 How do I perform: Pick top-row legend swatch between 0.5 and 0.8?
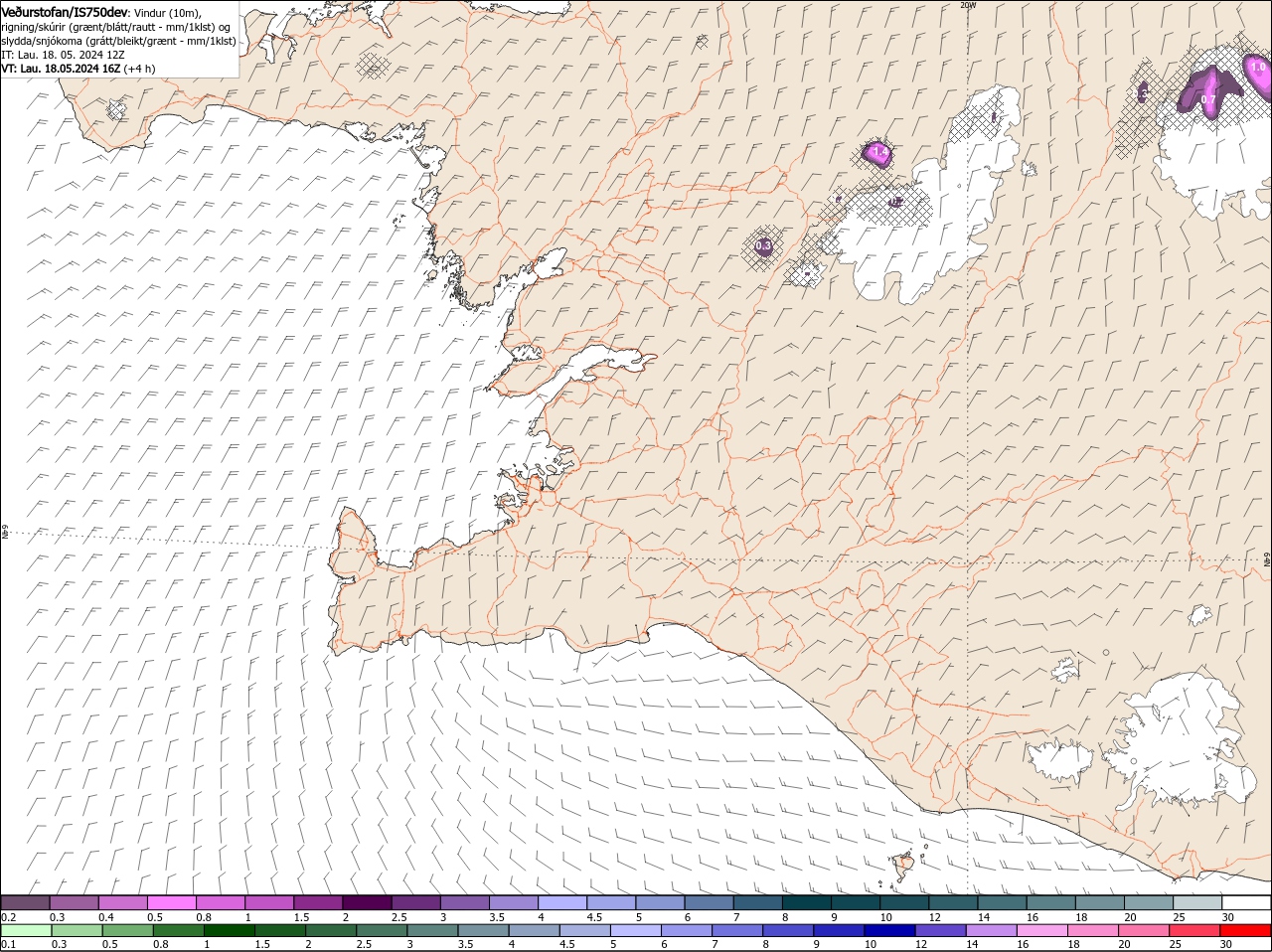pyautogui.click(x=171, y=902)
